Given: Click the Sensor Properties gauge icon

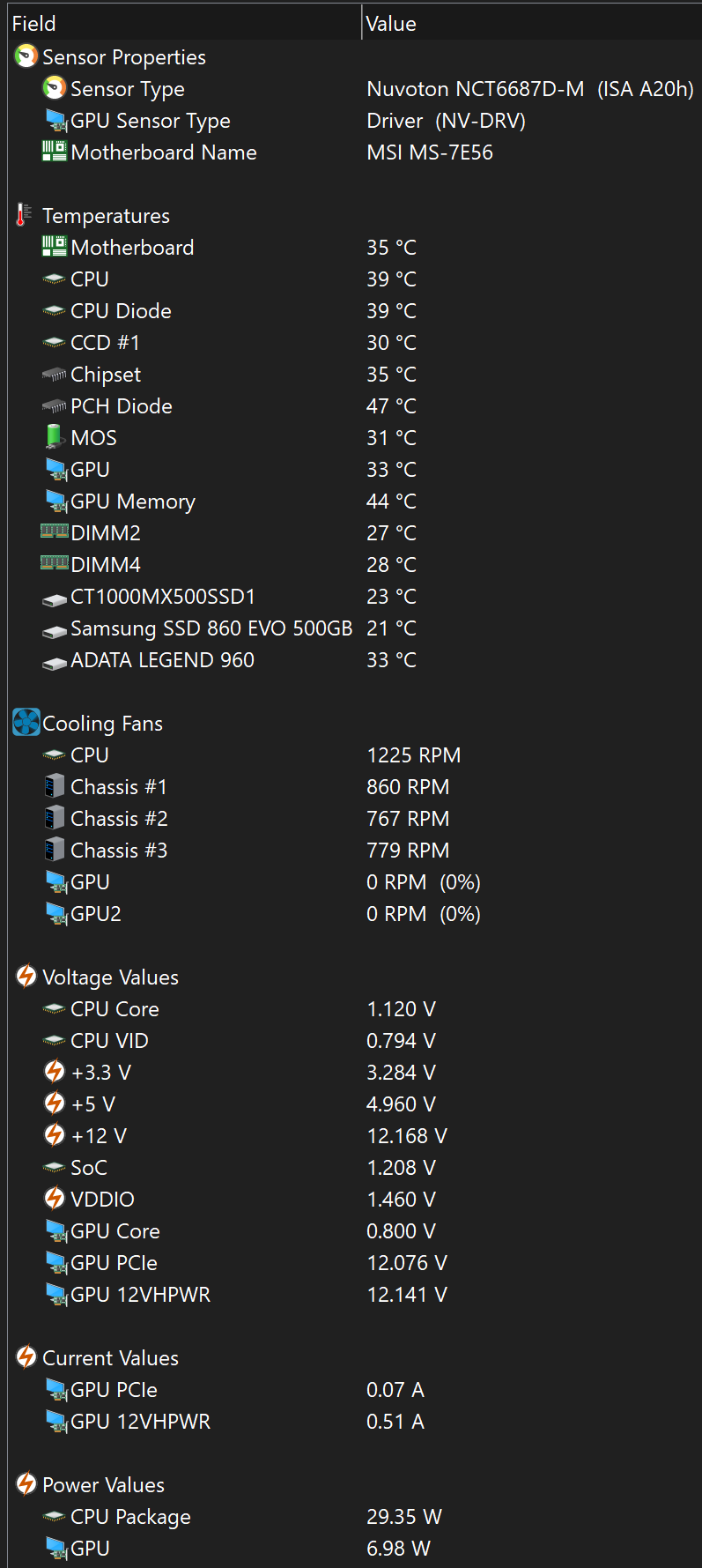Looking at the screenshot, I should tap(26, 56).
